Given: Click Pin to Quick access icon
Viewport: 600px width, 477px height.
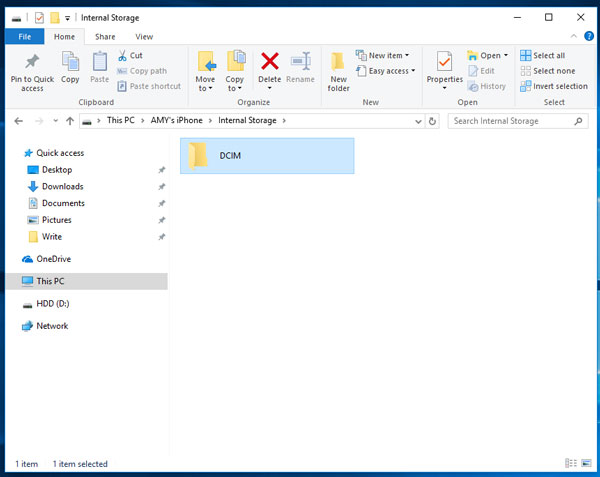Looking at the screenshot, I should (32, 61).
